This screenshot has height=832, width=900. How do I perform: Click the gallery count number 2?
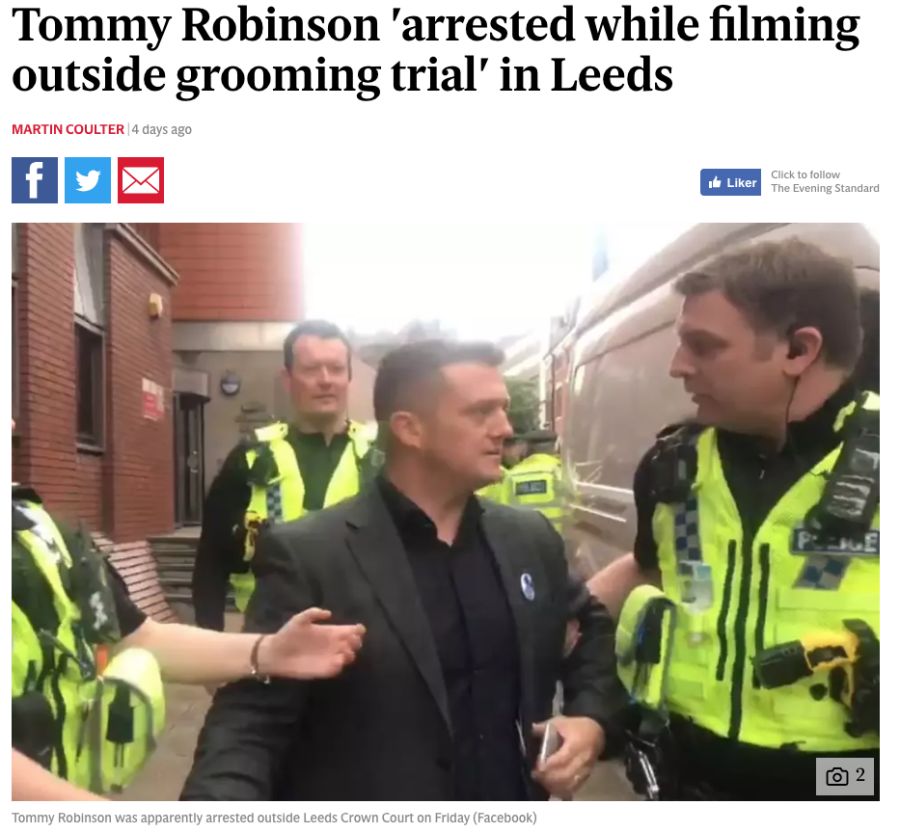tap(860, 775)
